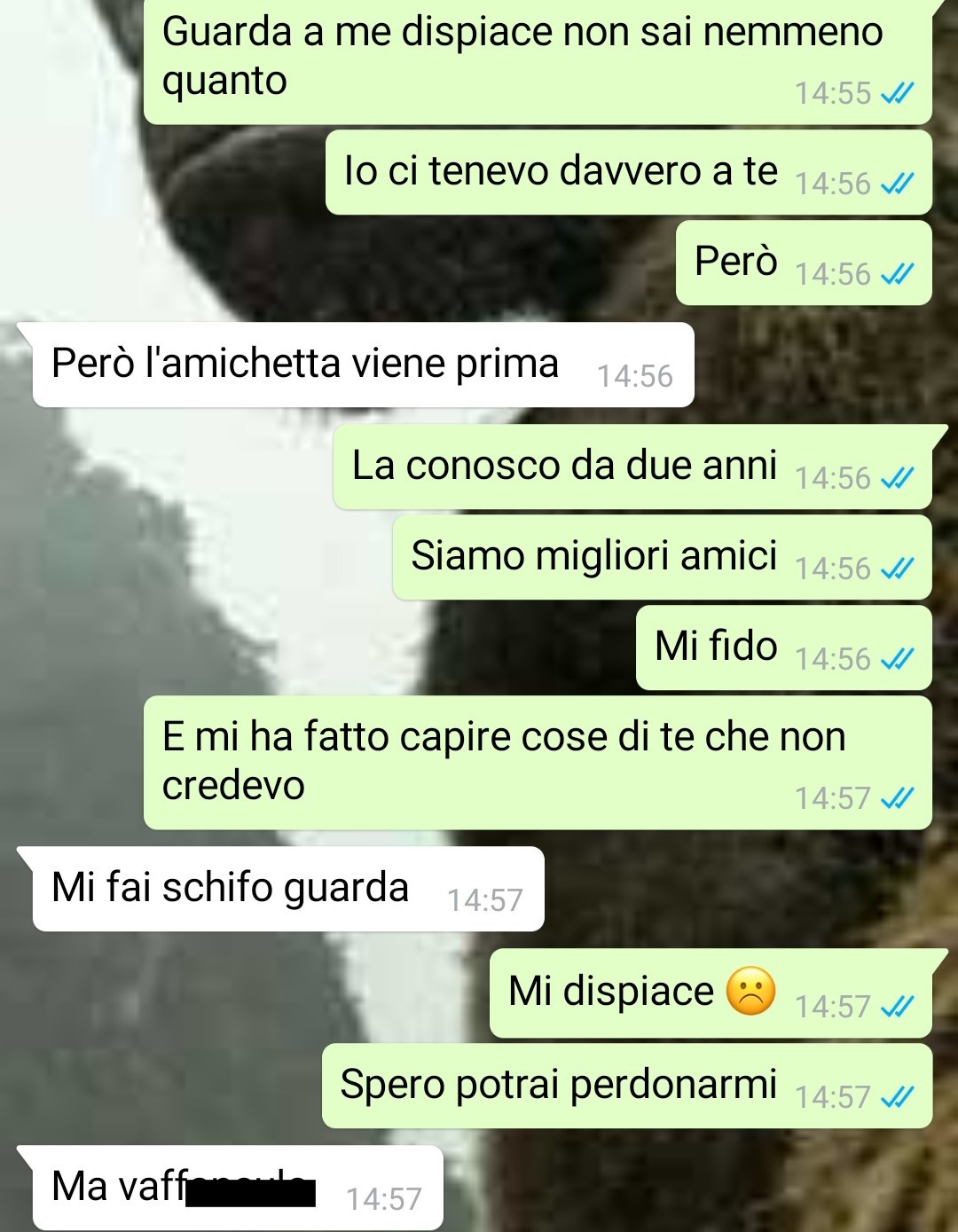
Task: Tap 14:56 timestamp on 'Però l'amichetta' message
Action: pyautogui.click(x=634, y=376)
